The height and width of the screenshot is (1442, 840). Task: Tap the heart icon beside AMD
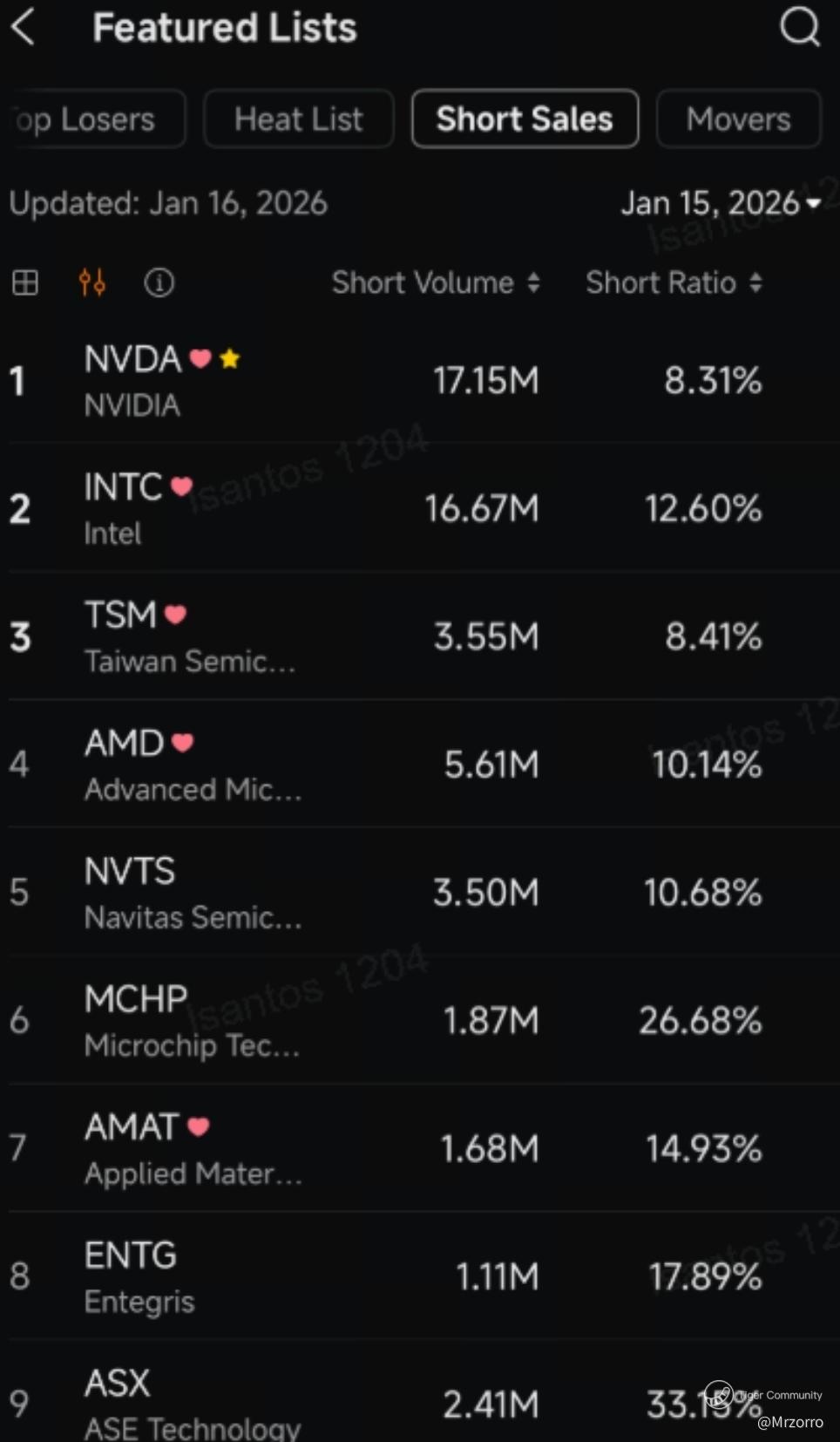[182, 743]
